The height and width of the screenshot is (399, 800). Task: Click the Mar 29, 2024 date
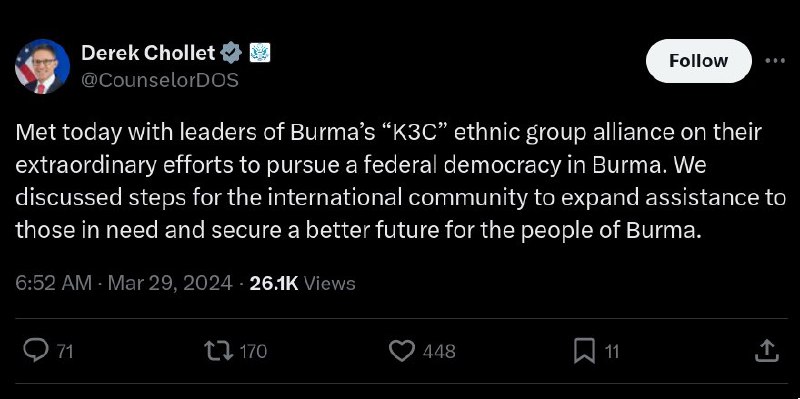(x=170, y=283)
